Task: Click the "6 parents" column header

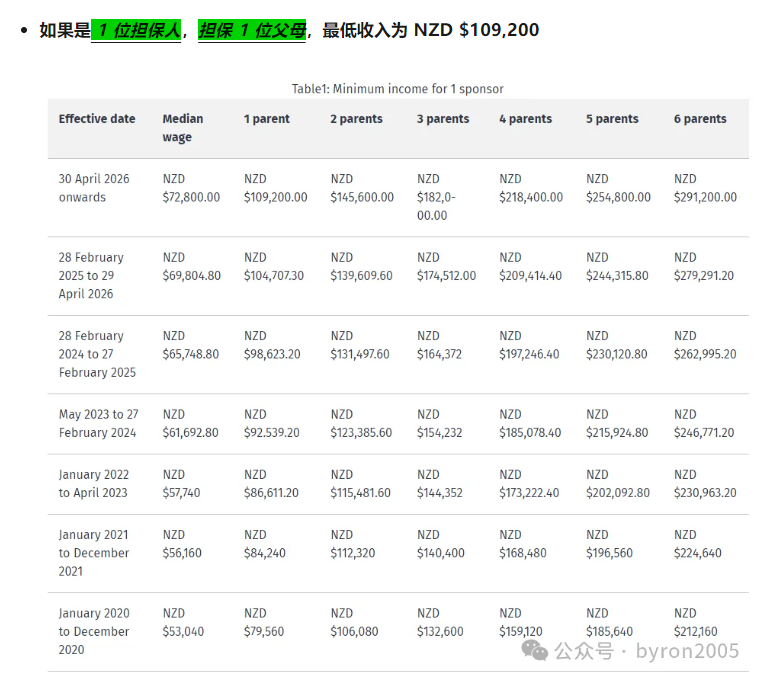Action: (700, 119)
